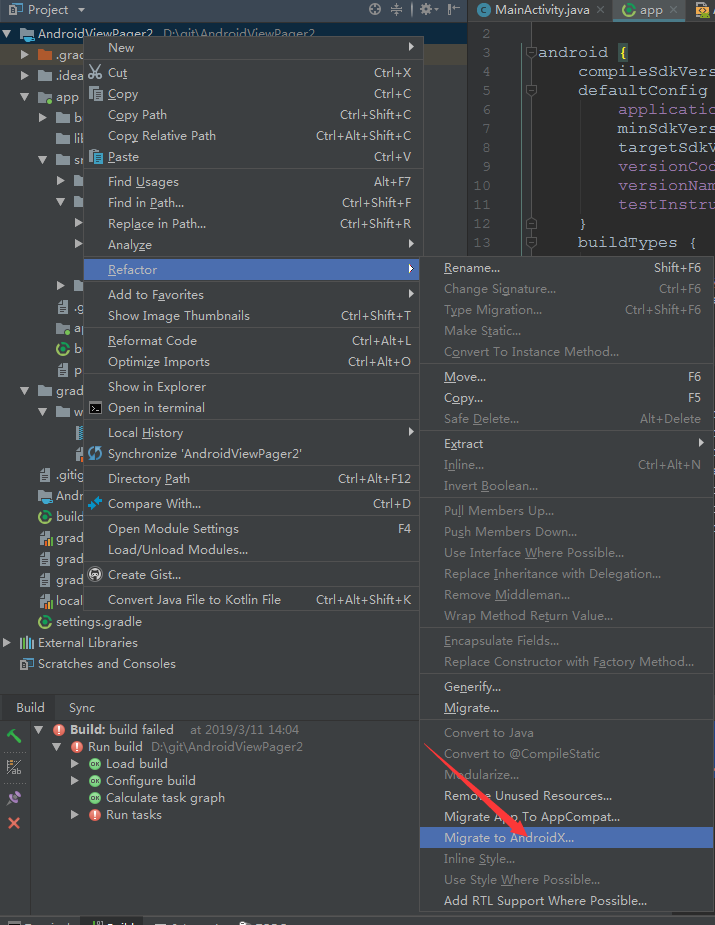Click the terminal icon beside Open in terminal
This screenshot has height=925, width=715.
pos(96,408)
